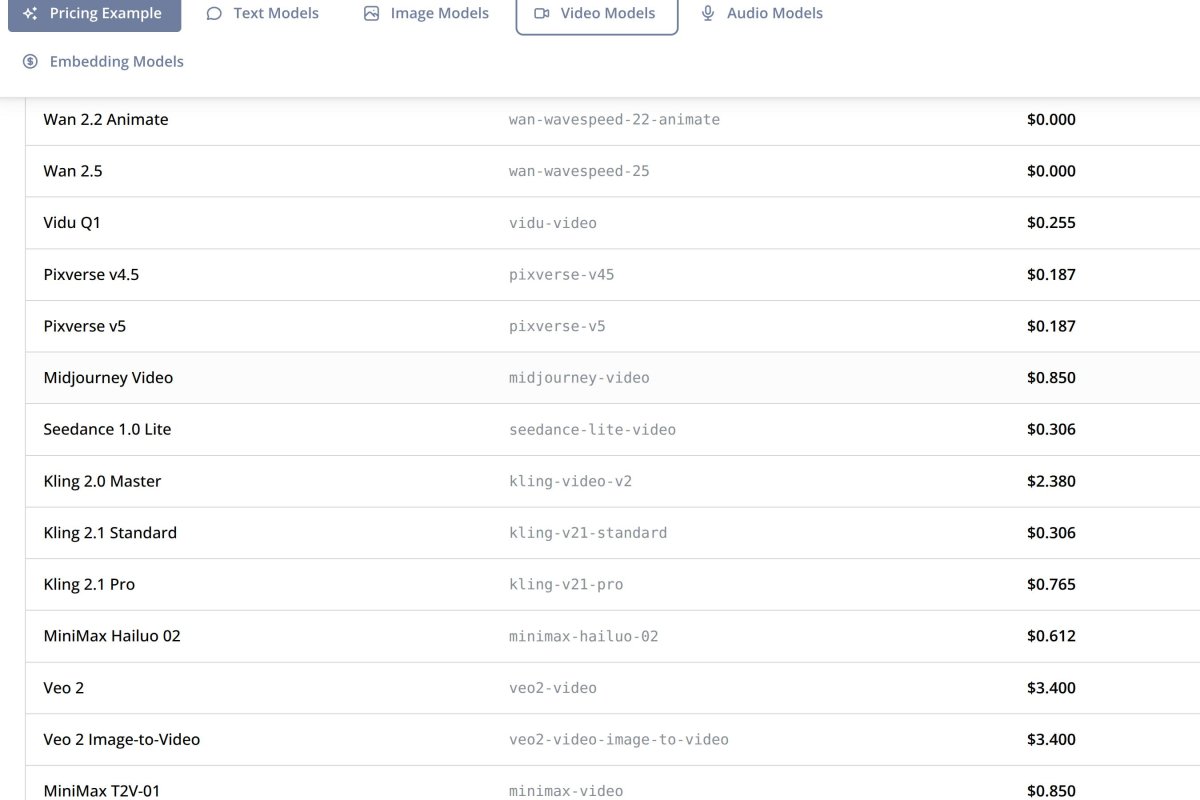Screen dimensions: 1200x800
Task: Click the chat bubble icon beside Text Models
Action: click(x=213, y=13)
